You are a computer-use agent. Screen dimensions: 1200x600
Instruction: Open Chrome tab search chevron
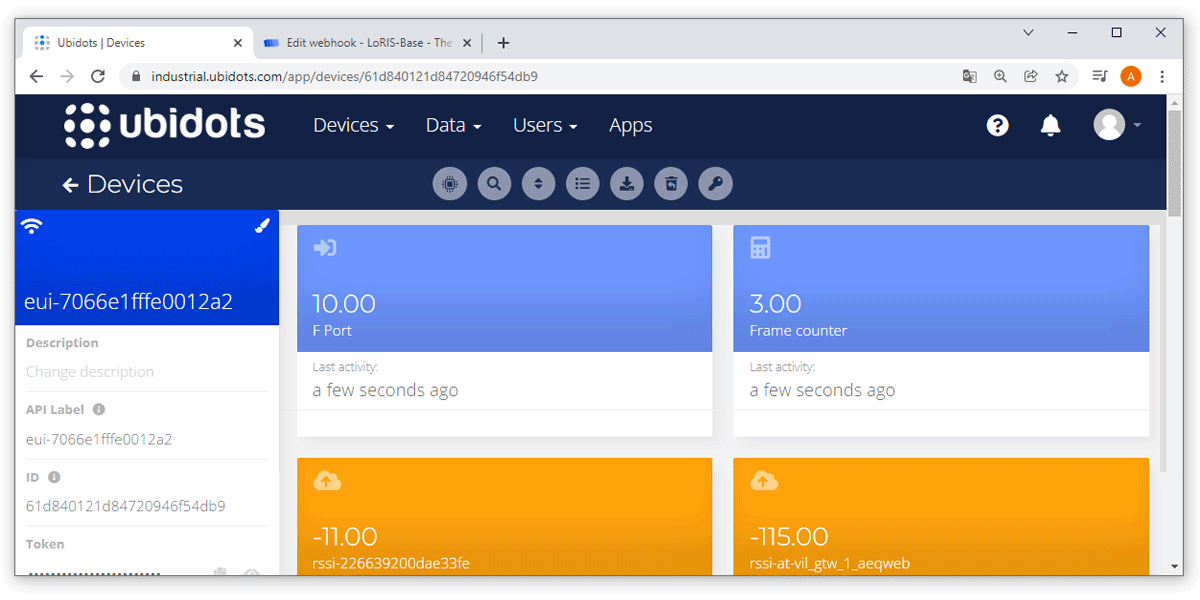tap(1028, 33)
